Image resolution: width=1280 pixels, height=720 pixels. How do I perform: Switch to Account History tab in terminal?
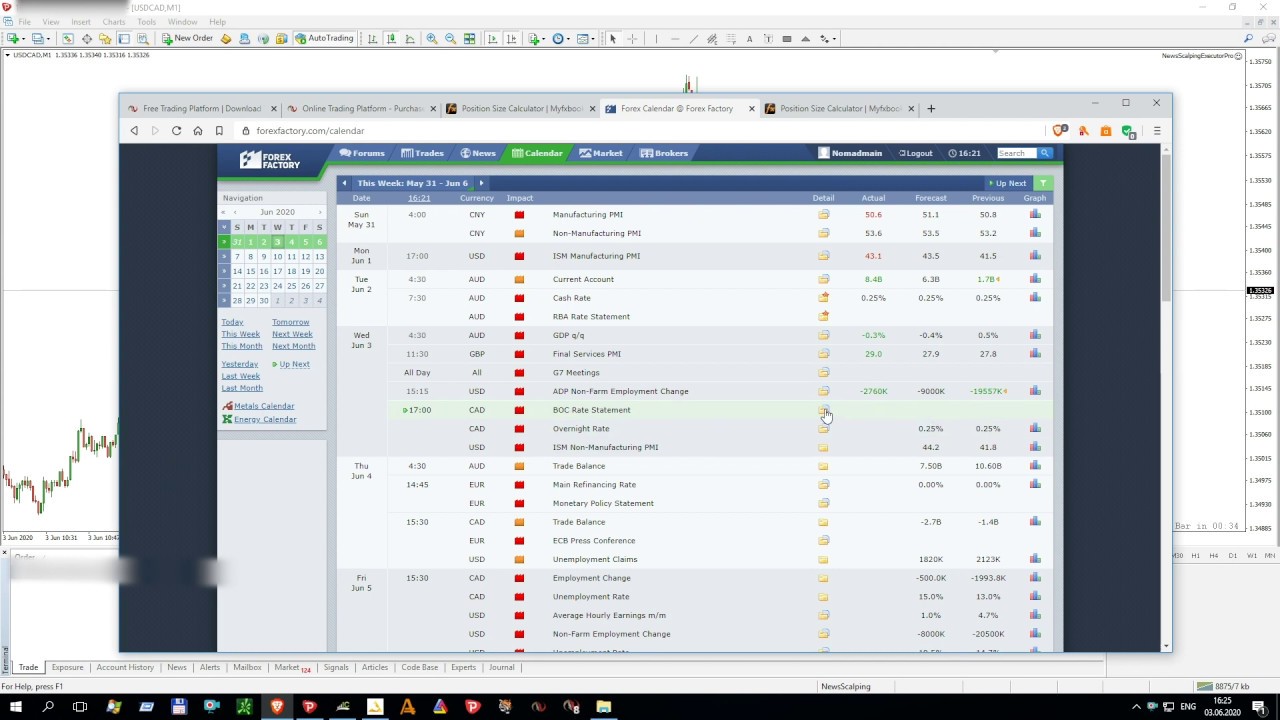click(x=125, y=667)
